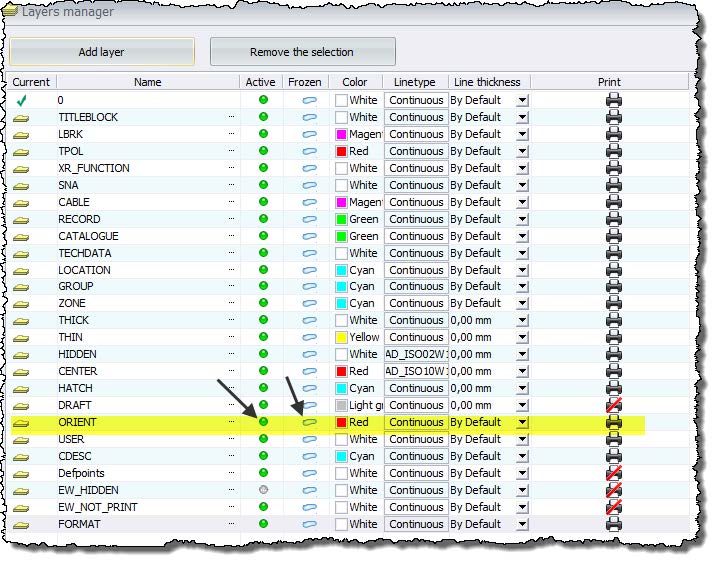Open linetype box for CENTER layer
The height and width of the screenshot is (562, 716).
click(x=416, y=371)
